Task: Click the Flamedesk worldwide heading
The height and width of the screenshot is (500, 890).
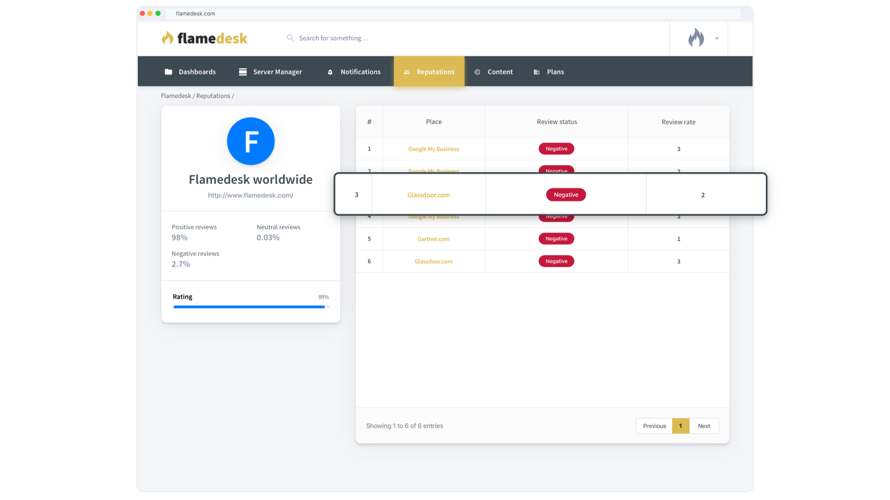Action: pos(250,179)
